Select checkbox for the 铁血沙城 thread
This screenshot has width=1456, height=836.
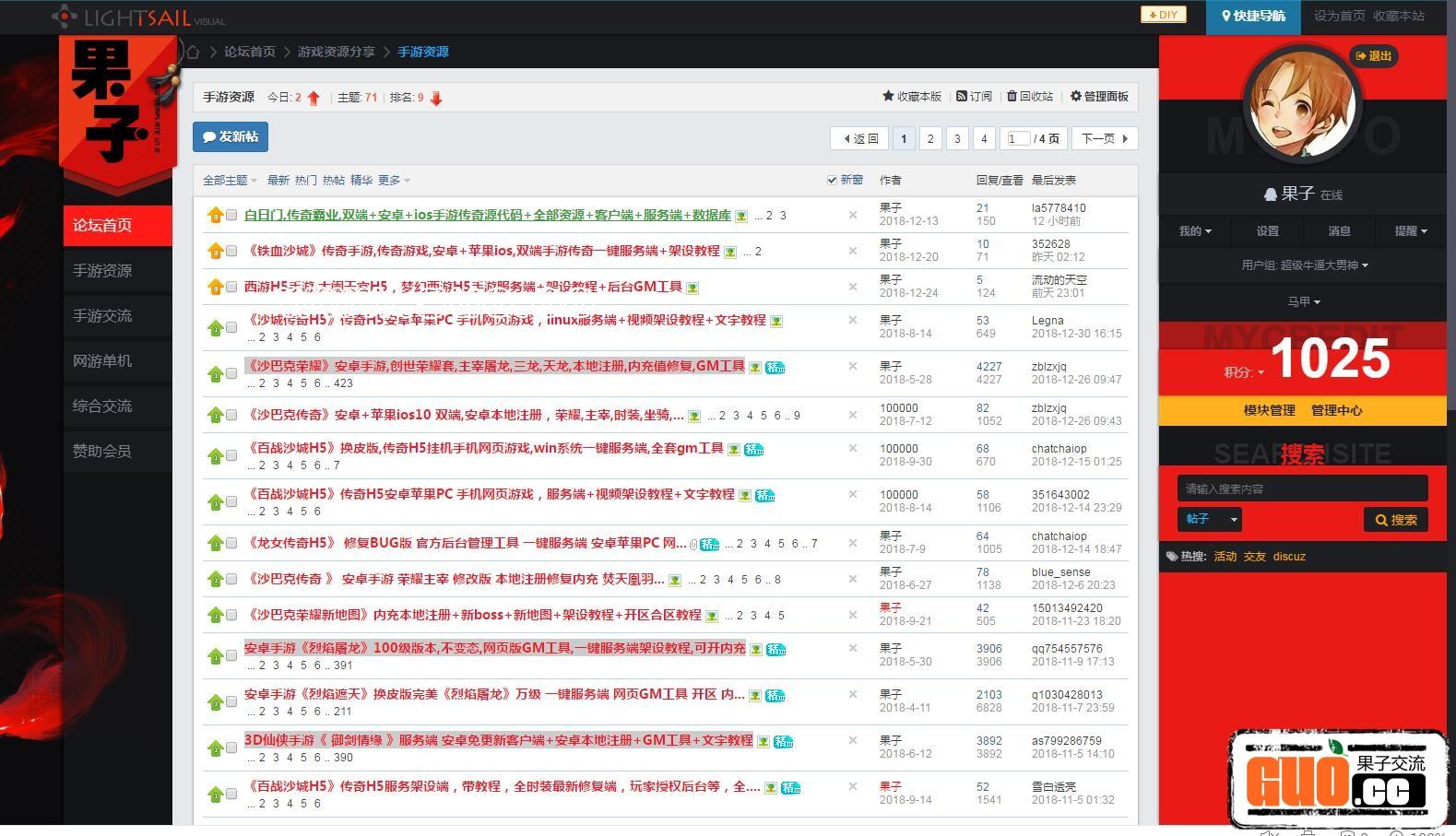point(231,252)
